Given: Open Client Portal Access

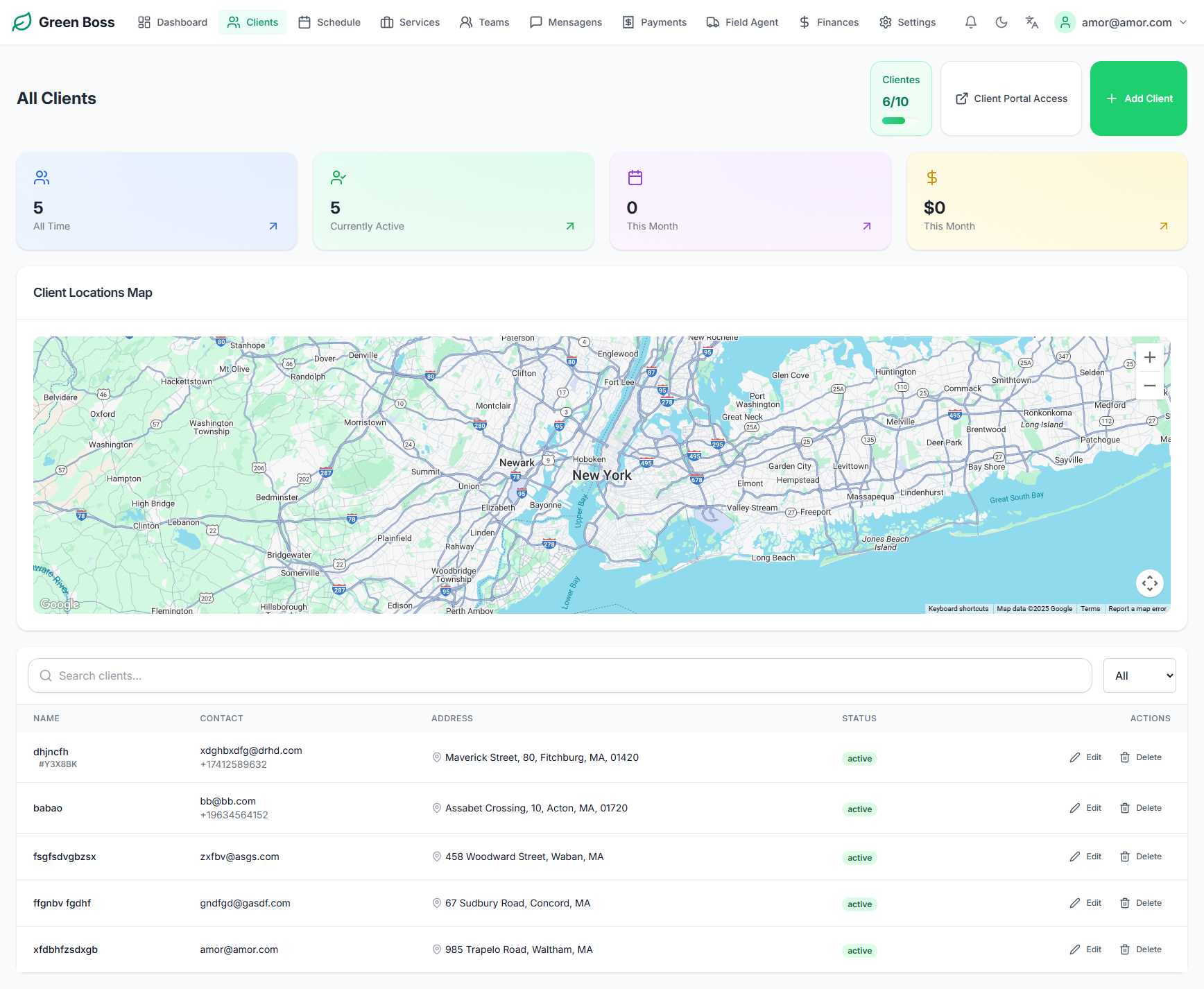Looking at the screenshot, I should click(x=1011, y=98).
